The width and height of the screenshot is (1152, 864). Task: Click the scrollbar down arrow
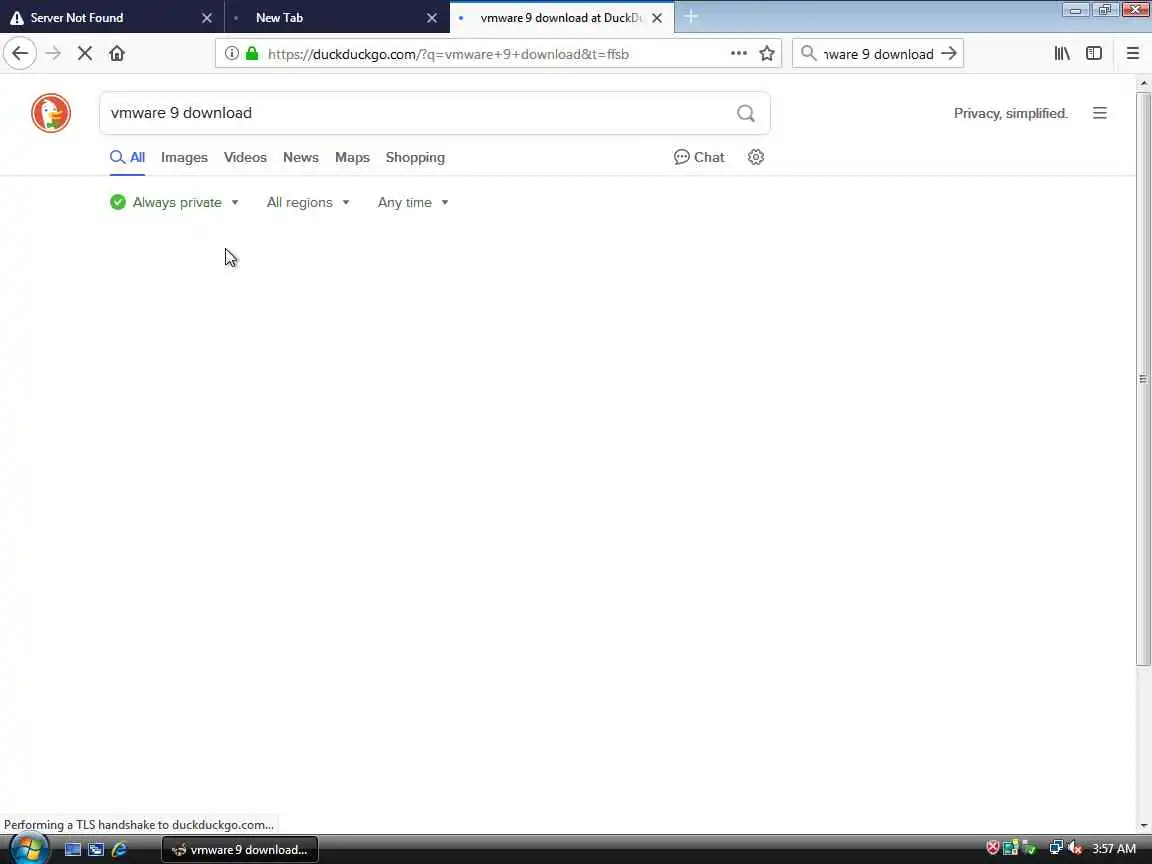click(x=1143, y=826)
